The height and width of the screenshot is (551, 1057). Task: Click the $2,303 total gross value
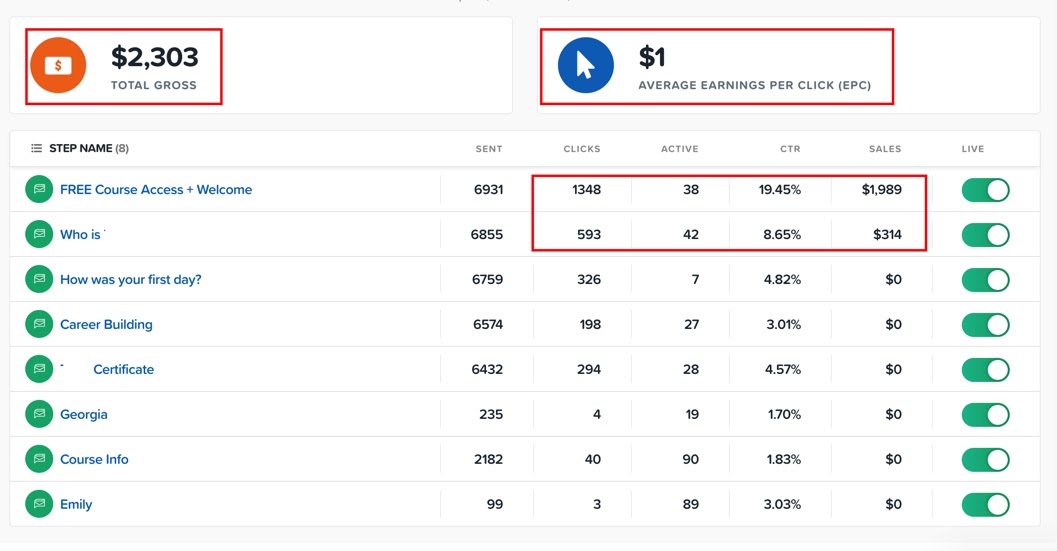(x=155, y=57)
